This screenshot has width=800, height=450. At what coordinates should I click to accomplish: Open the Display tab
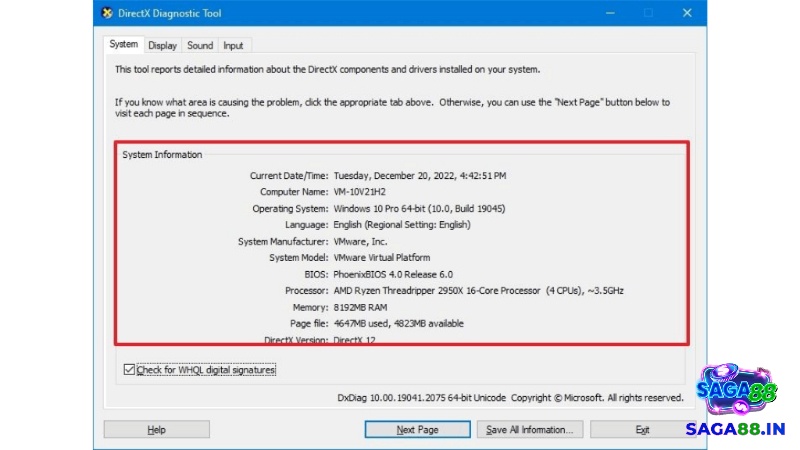pos(162,45)
